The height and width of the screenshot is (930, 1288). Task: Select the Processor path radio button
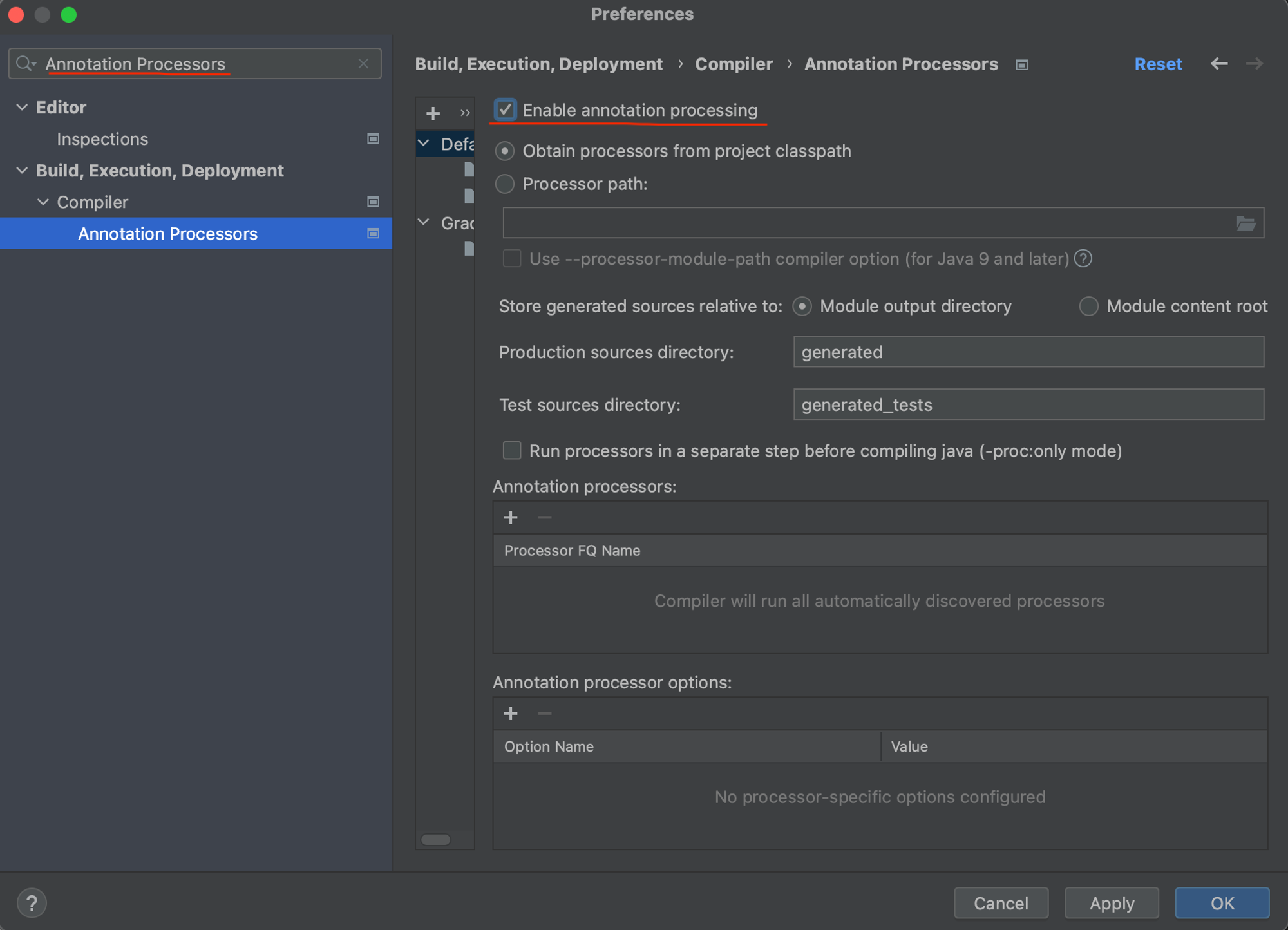505,184
